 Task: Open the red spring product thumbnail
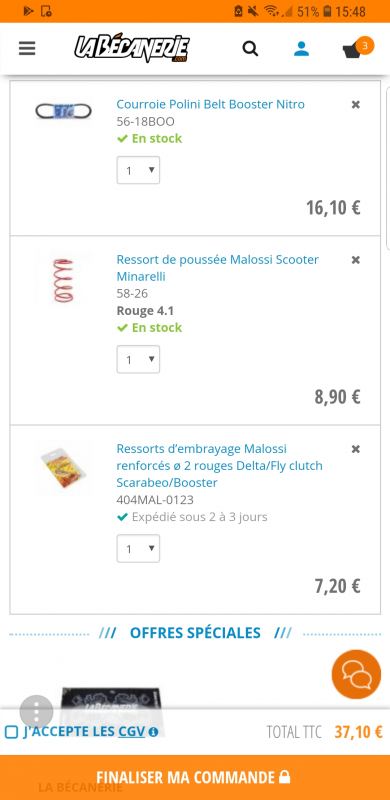pos(63,280)
